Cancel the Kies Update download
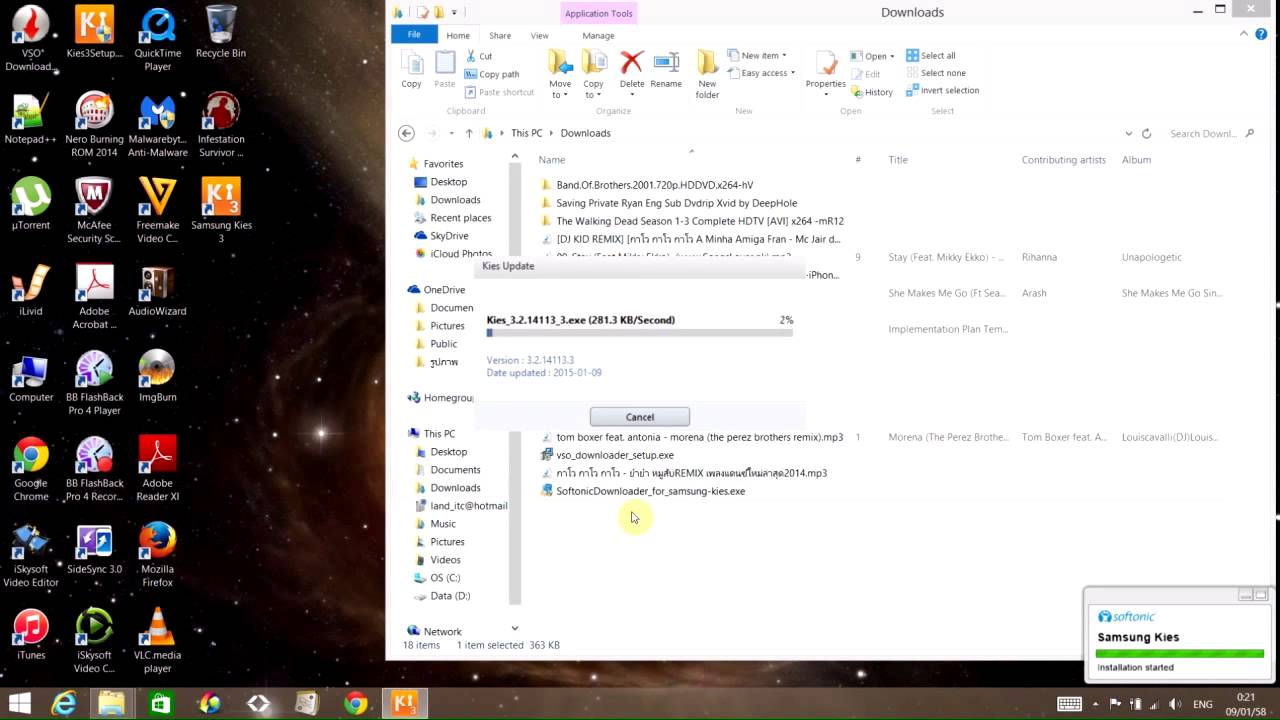Screen dimensions: 1280x720 point(640,417)
